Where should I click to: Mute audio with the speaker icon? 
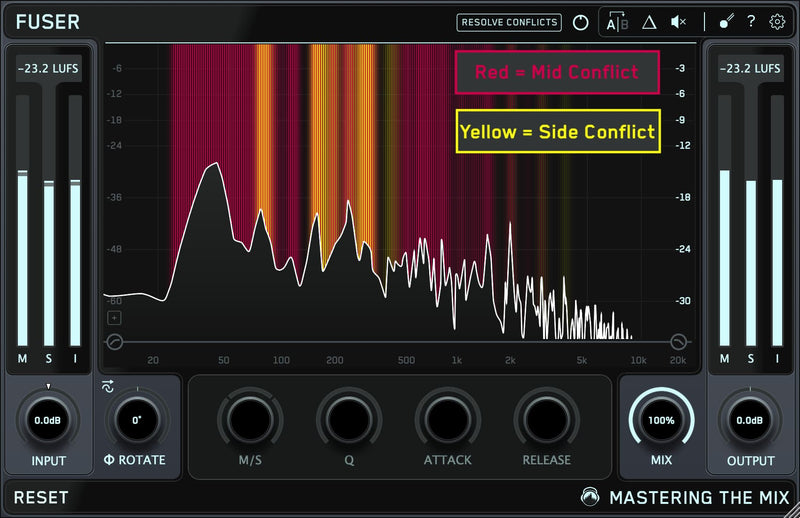[678, 22]
